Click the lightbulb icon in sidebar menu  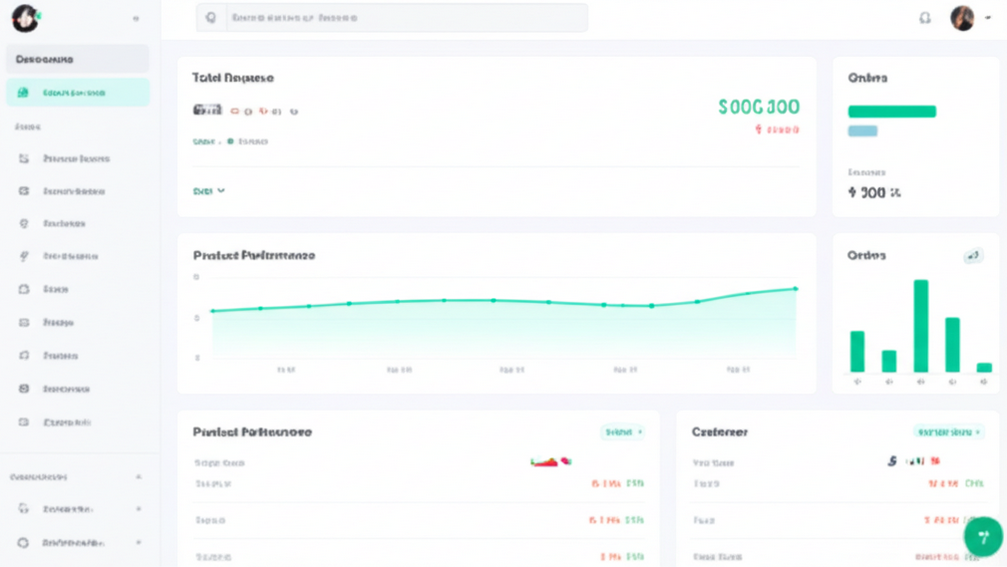(24, 223)
